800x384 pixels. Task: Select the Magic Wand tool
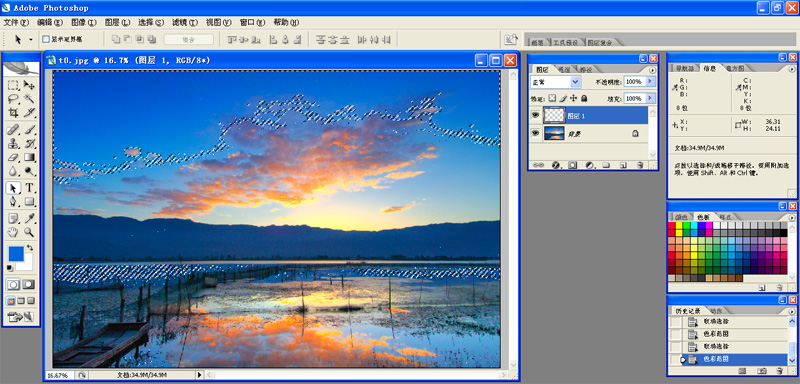click(29, 98)
